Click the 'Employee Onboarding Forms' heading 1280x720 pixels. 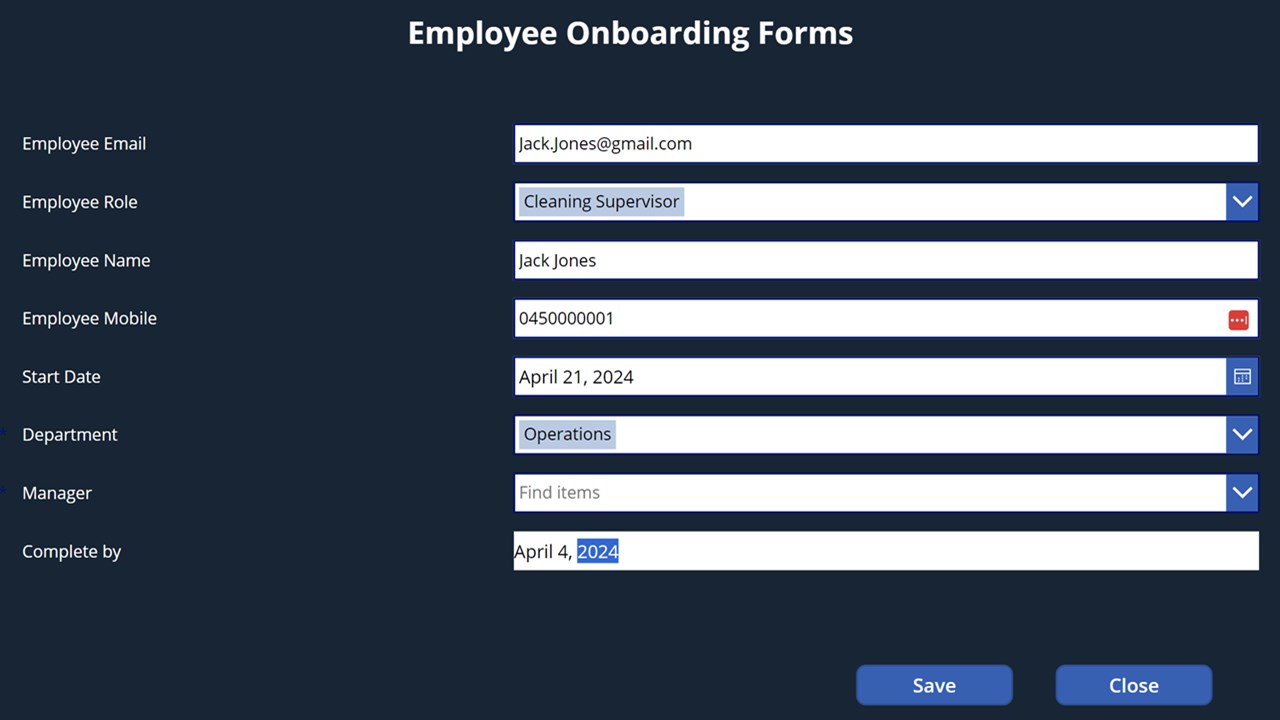click(630, 33)
